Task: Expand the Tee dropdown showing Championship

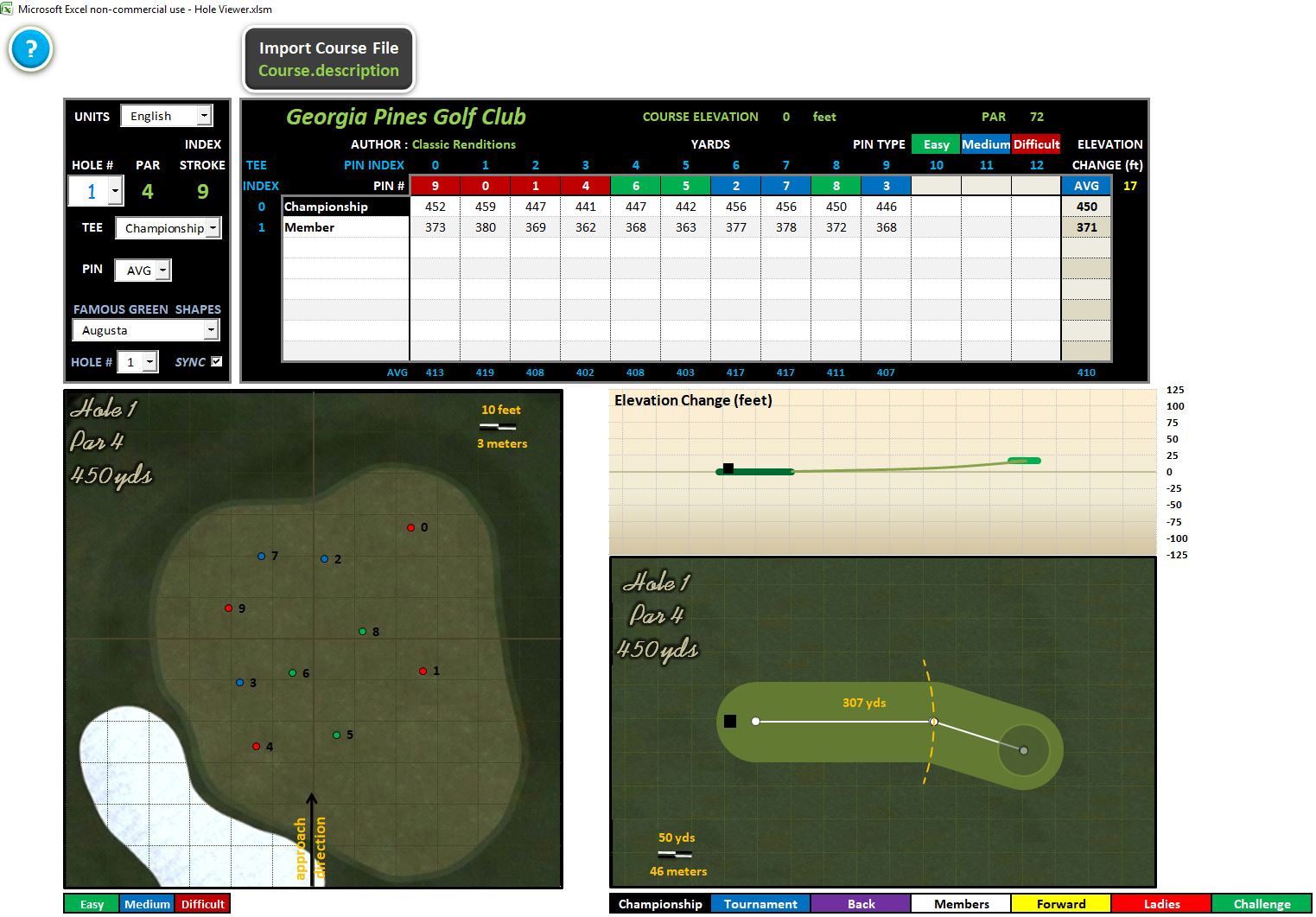Action: [x=213, y=228]
